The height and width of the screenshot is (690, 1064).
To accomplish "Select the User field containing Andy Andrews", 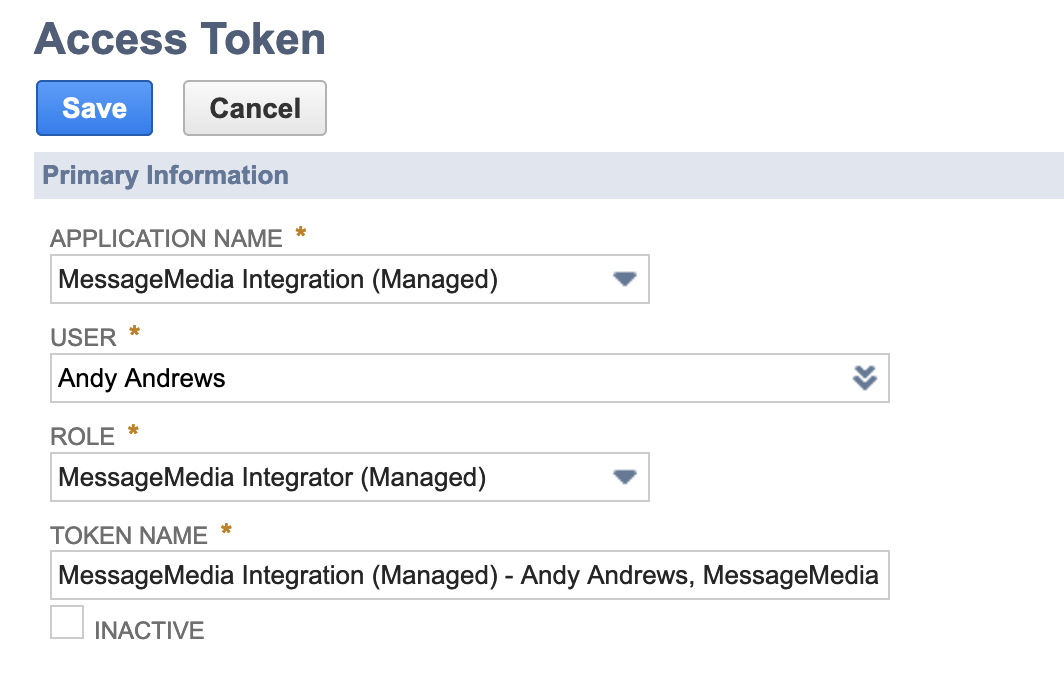I will tap(400, 378).
